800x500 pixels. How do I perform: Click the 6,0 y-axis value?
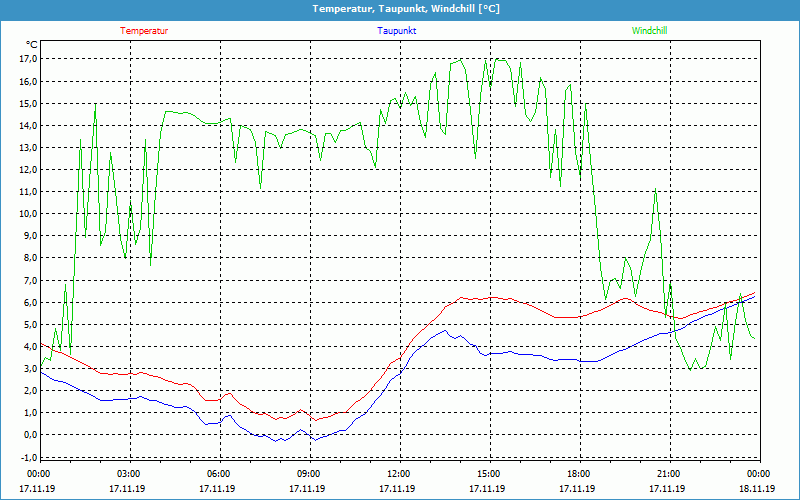(31, 302)
